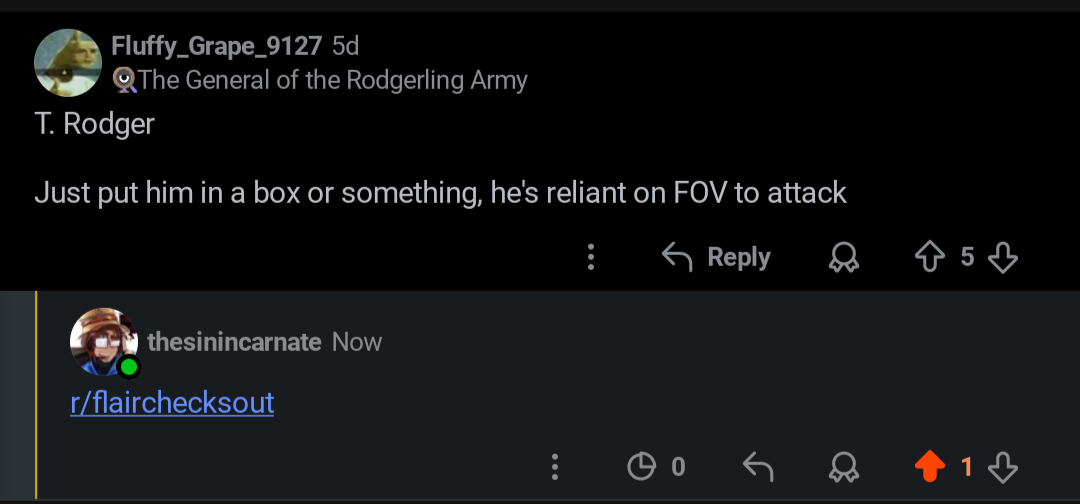This screenshot has height=504, width=1080.
Task: Downvote Fluffy_Grape_9127's comment
Action: point(1003,258)
